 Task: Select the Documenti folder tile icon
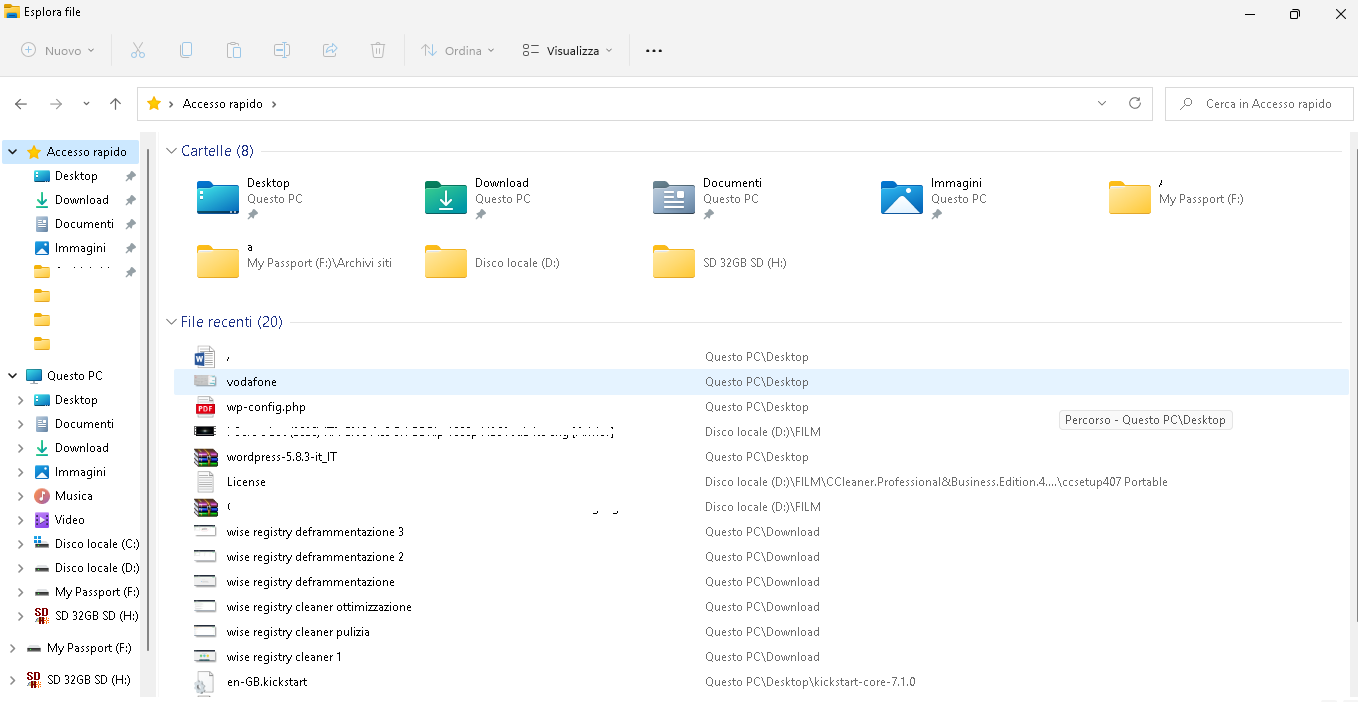click(x=674, y=198)
